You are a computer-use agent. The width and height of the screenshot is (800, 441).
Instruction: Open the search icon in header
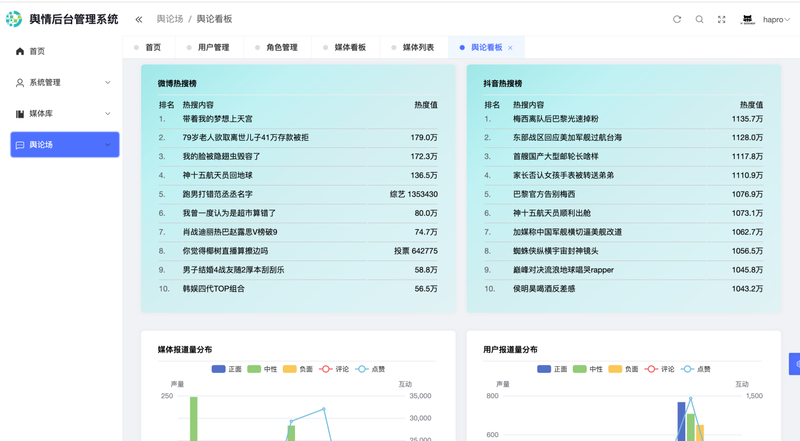tap(699, 19)
